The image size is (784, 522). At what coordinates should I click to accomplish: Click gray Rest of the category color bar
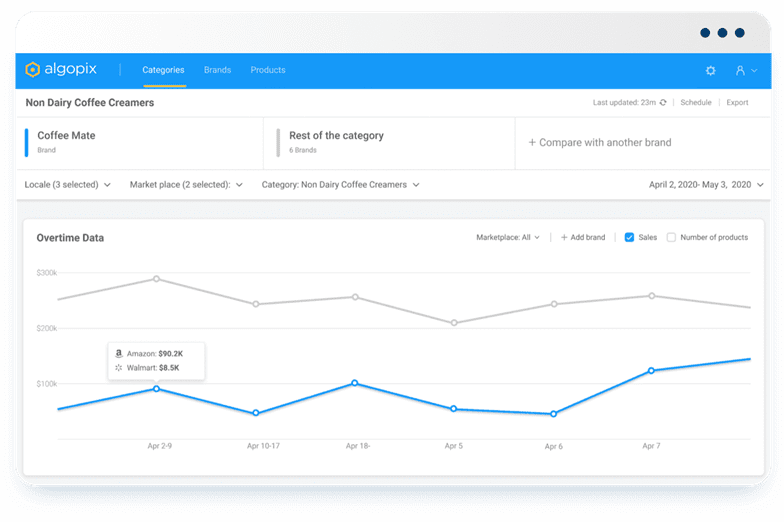pyautogui.click(x=278, y=143)
